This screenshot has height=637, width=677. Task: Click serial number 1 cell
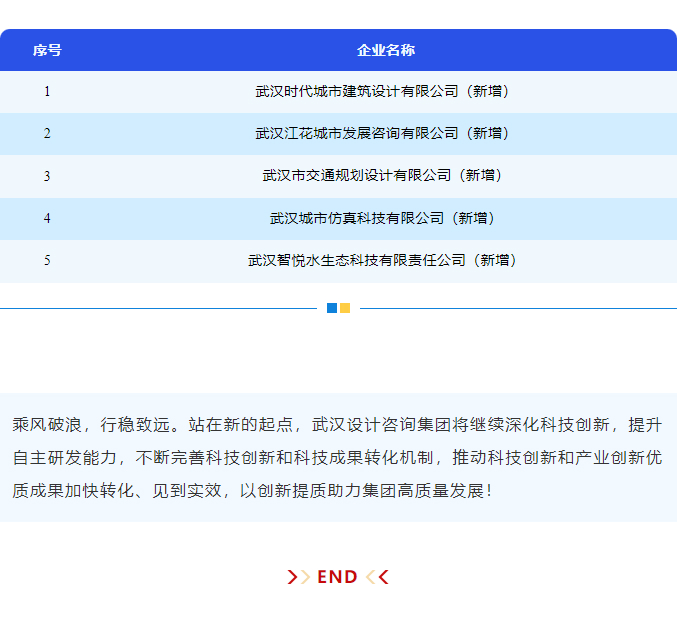[x=47, y=92]
